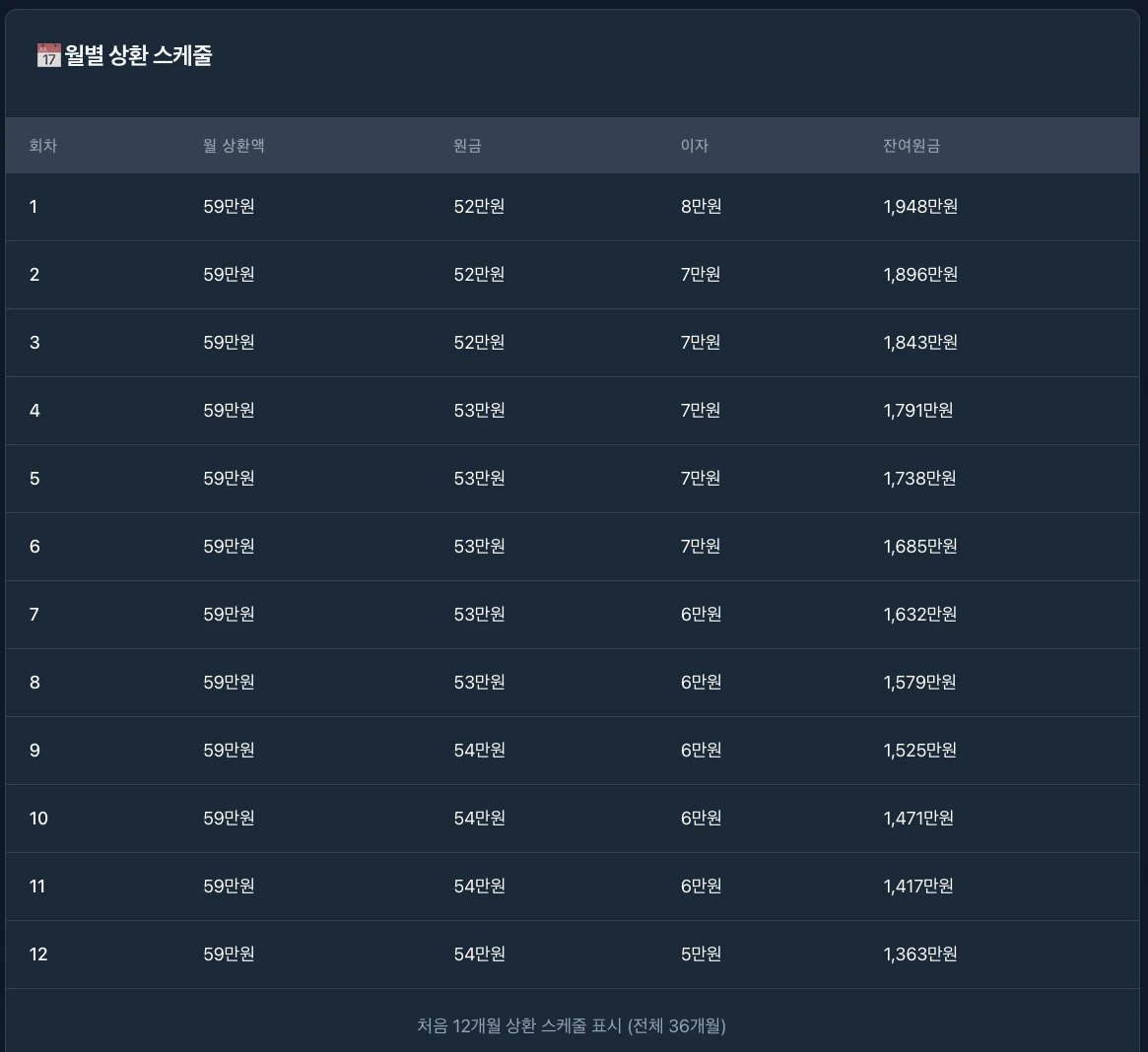This screenshot has height=1052, width=1148.
Task: Click the 원금 column header
Action: coord(467,146)
